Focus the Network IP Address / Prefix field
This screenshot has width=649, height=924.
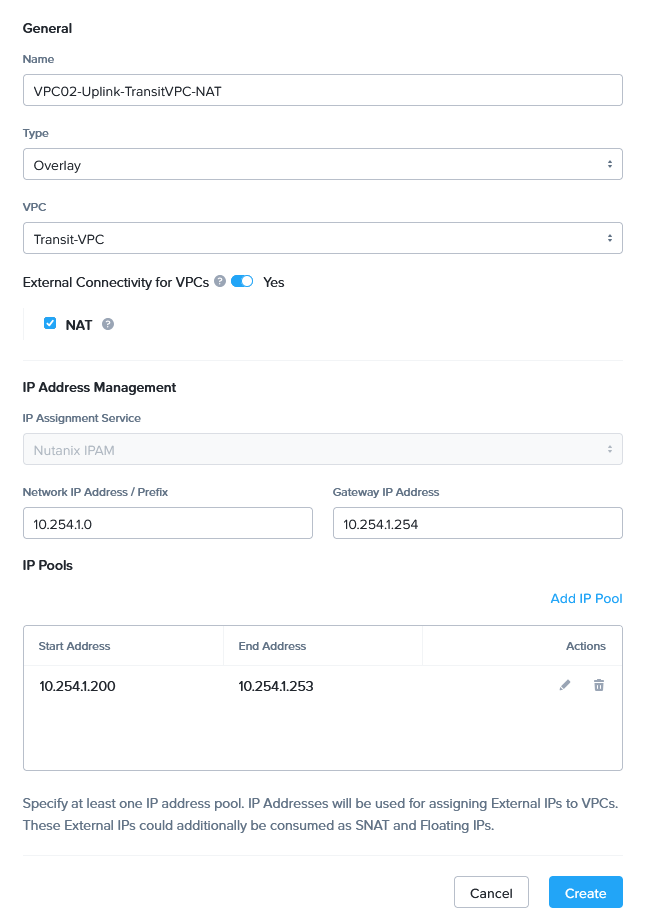167,523
